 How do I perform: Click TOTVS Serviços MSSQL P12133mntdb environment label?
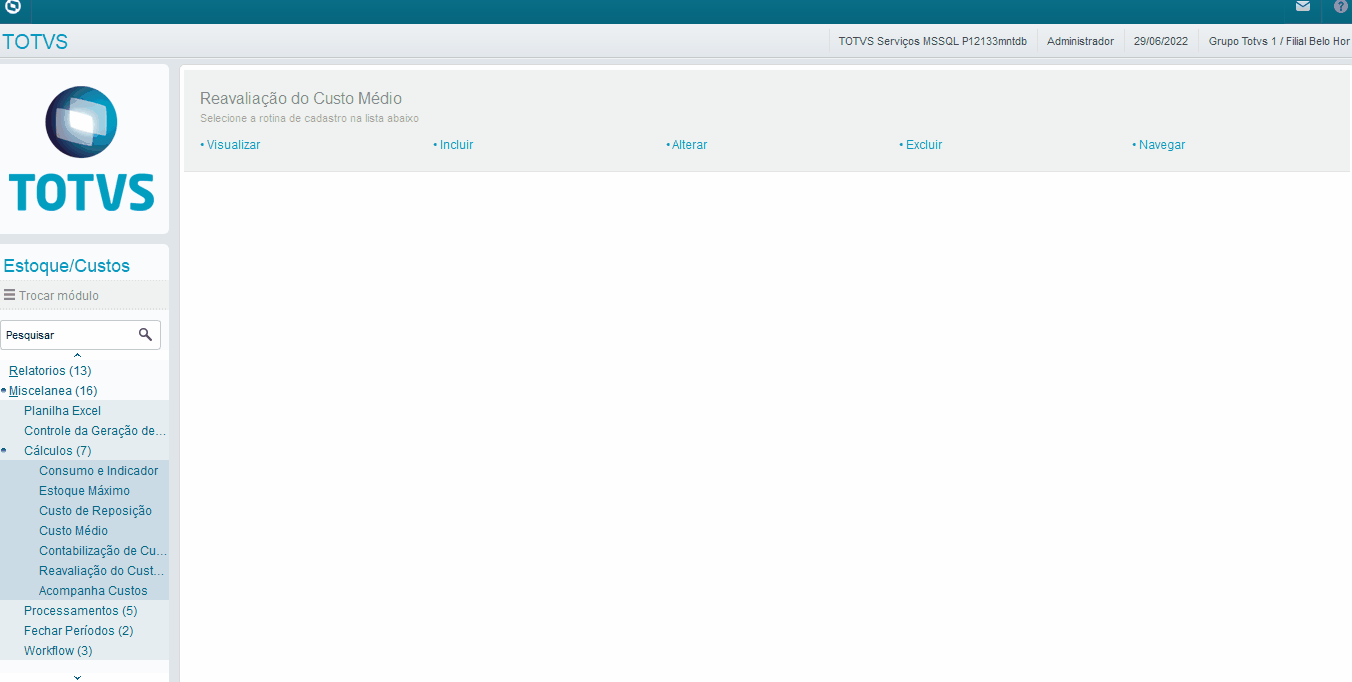click(932, 41)
